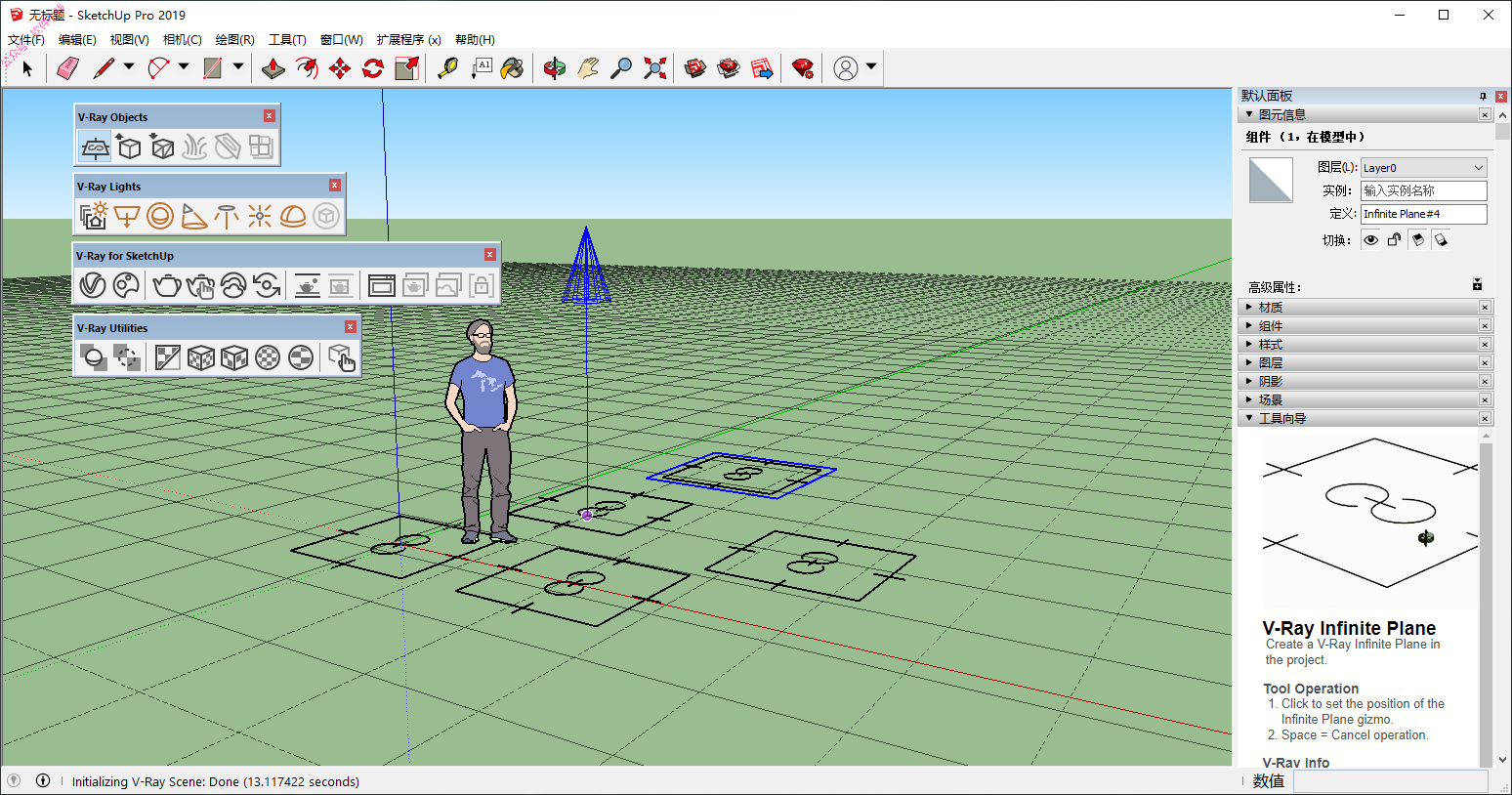Toggle the lock icon in 图元信息
This screenshot has width=1512, height=795.
[1394, 240]
